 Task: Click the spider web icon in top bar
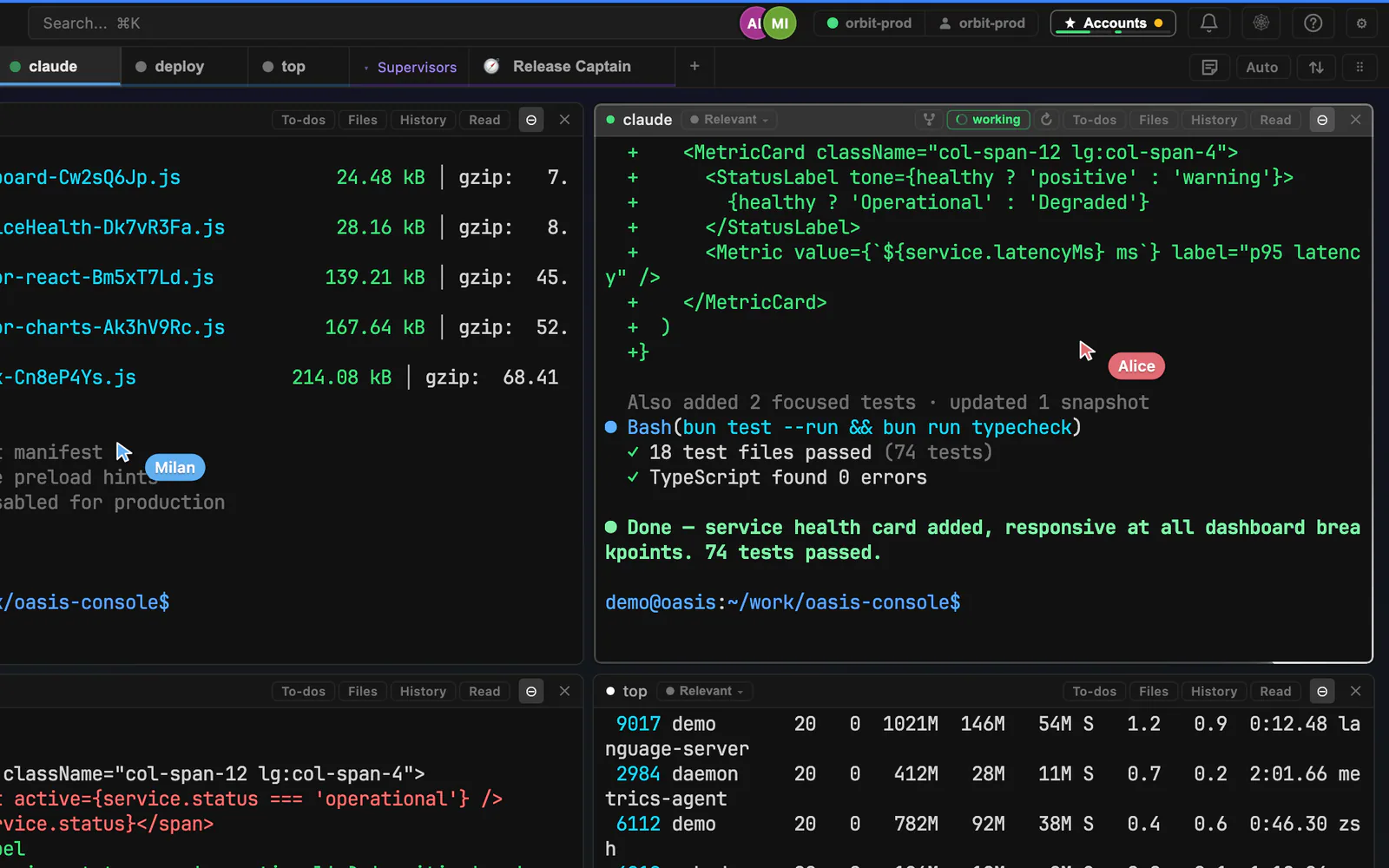tap(1261, 23)
